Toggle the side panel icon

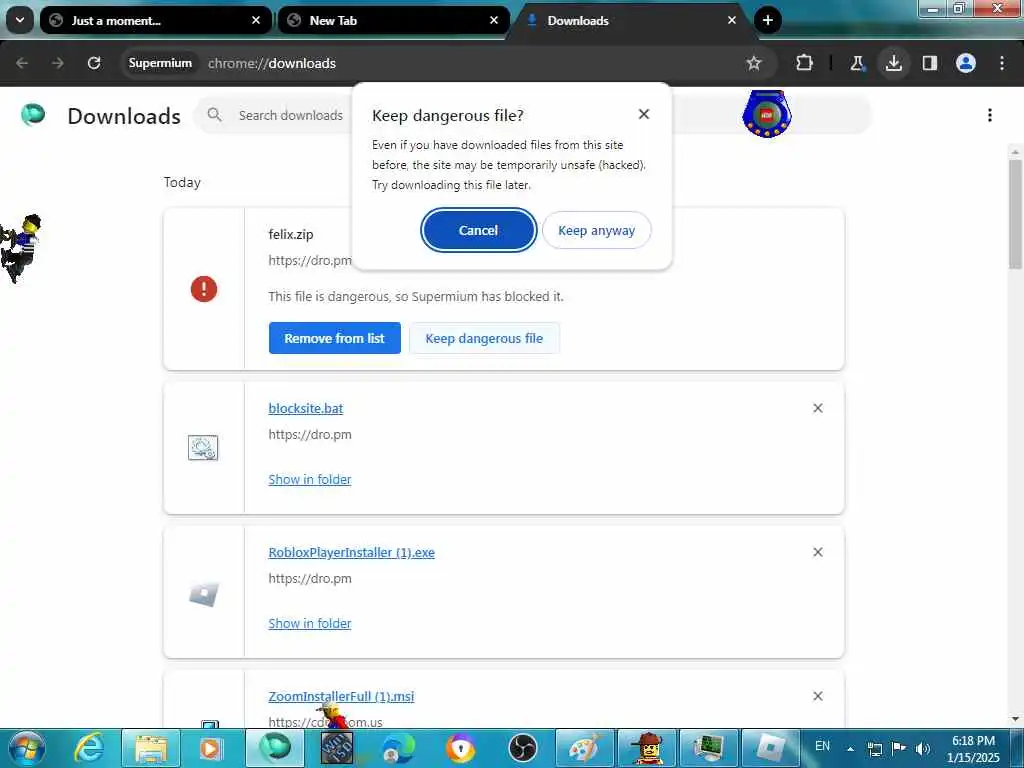point(930,63)
